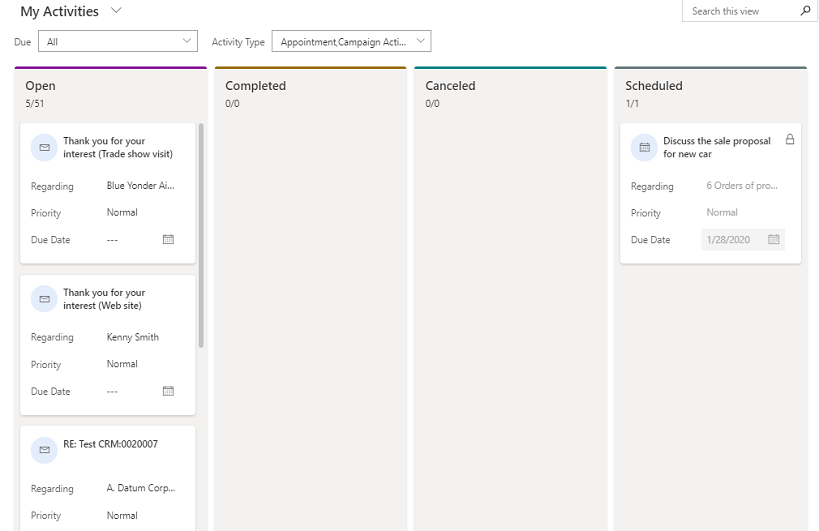Click the Completed column header
This screenshot has height=531, width=819.
pos(255,86)
